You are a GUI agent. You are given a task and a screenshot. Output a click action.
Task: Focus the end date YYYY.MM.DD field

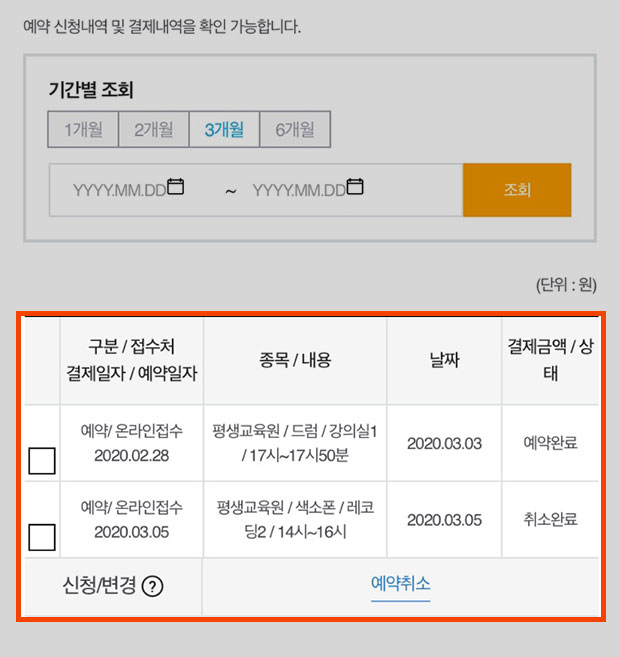[308, 190]
